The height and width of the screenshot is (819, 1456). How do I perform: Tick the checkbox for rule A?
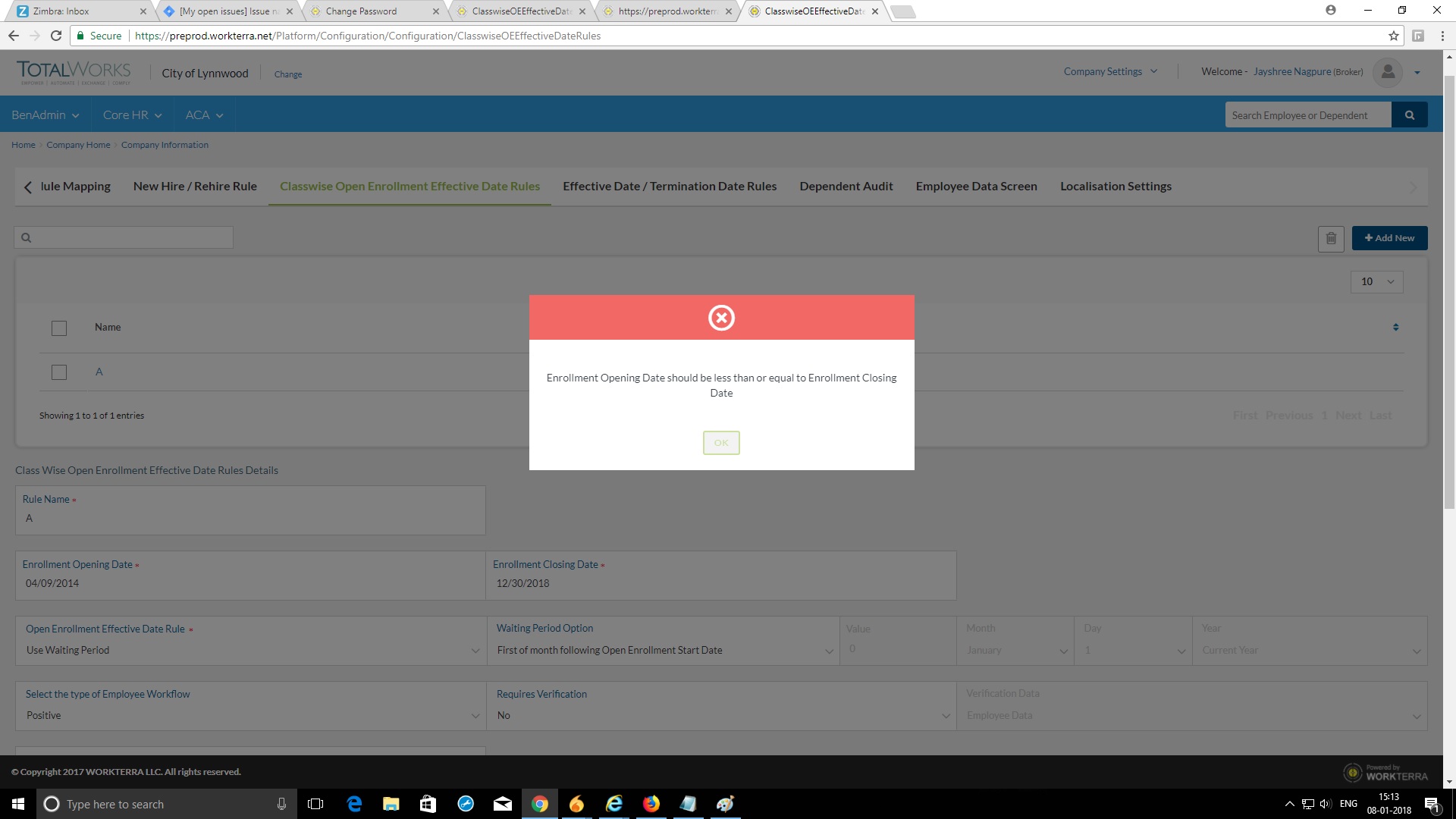[59, 372]
